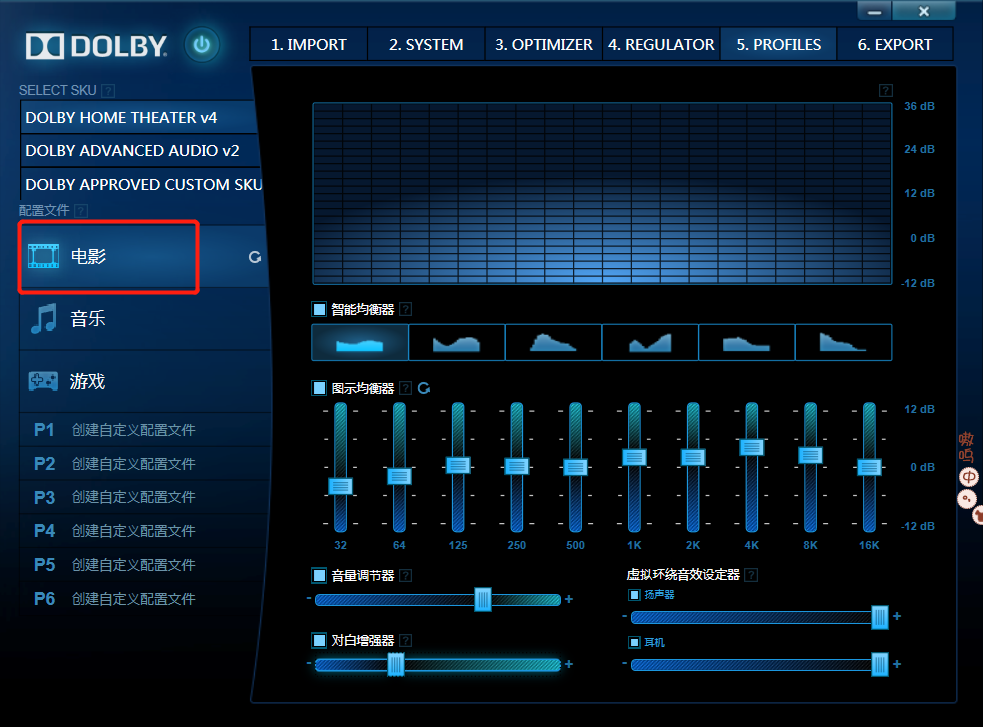Click the help icon above the spectrum display
This screenshot has width=983, height=727.
pyautogui.click(x=885, y=90)
